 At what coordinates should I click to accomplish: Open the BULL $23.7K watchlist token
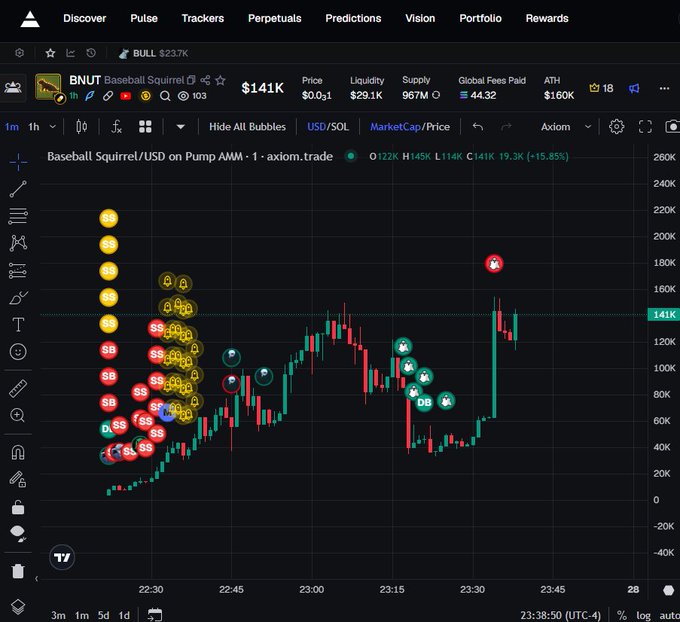click(x=154, y=53)
